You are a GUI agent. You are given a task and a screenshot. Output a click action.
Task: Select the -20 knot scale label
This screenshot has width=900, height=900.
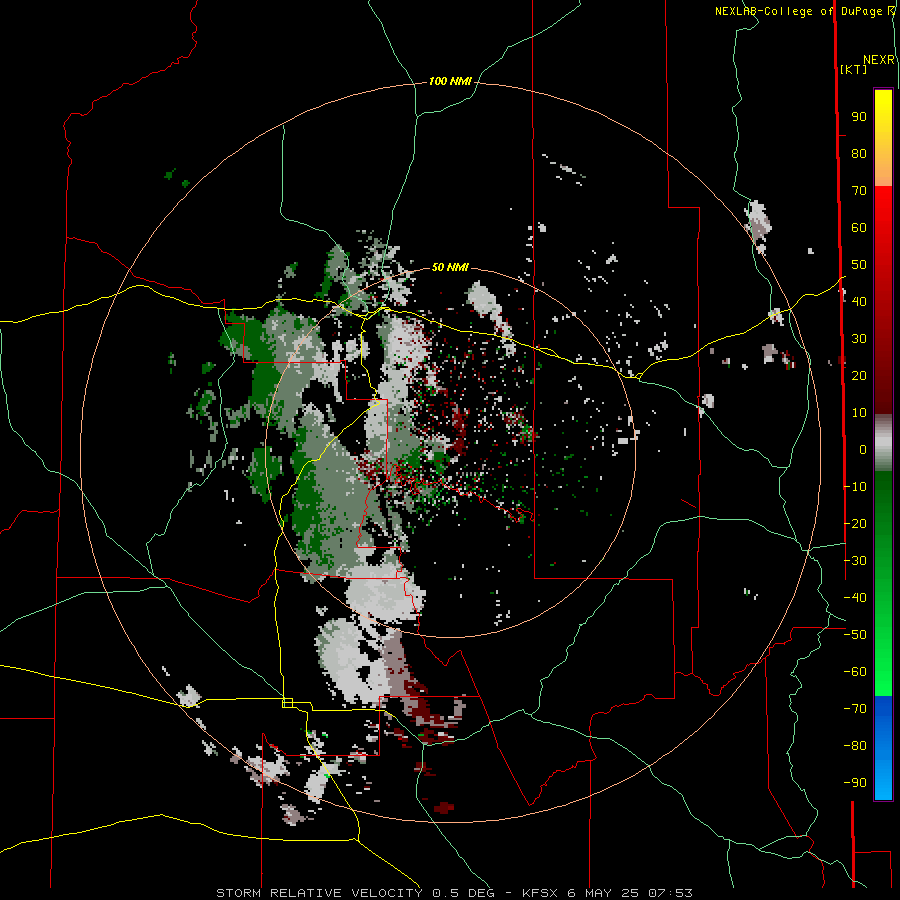(x=855, y=523)
